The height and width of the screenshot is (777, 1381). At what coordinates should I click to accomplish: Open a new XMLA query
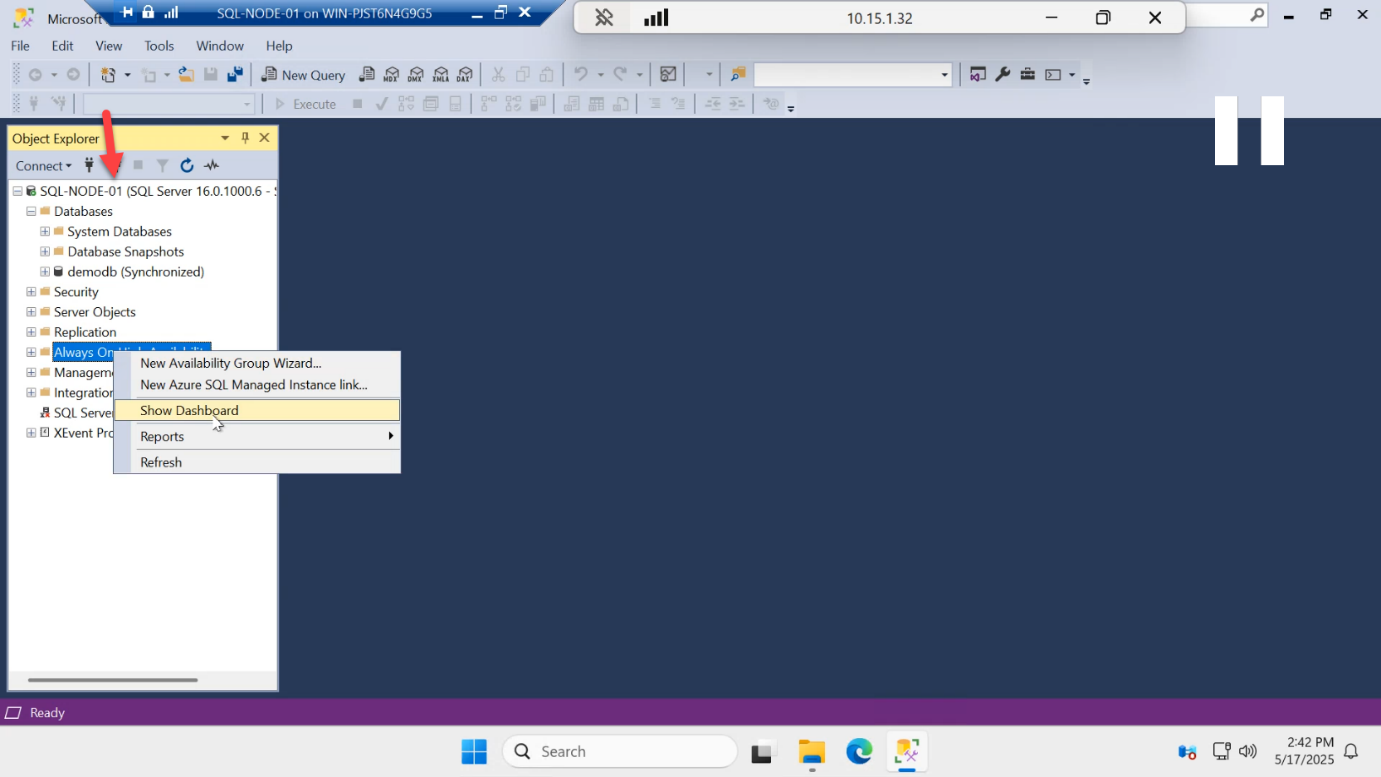(440, 75)
